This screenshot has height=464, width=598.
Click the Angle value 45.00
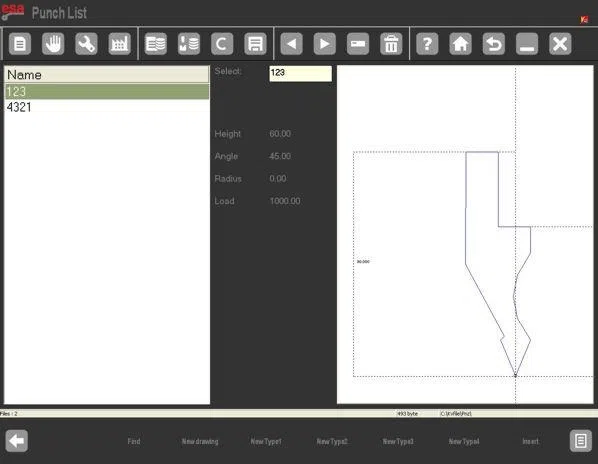click(280, 156)
